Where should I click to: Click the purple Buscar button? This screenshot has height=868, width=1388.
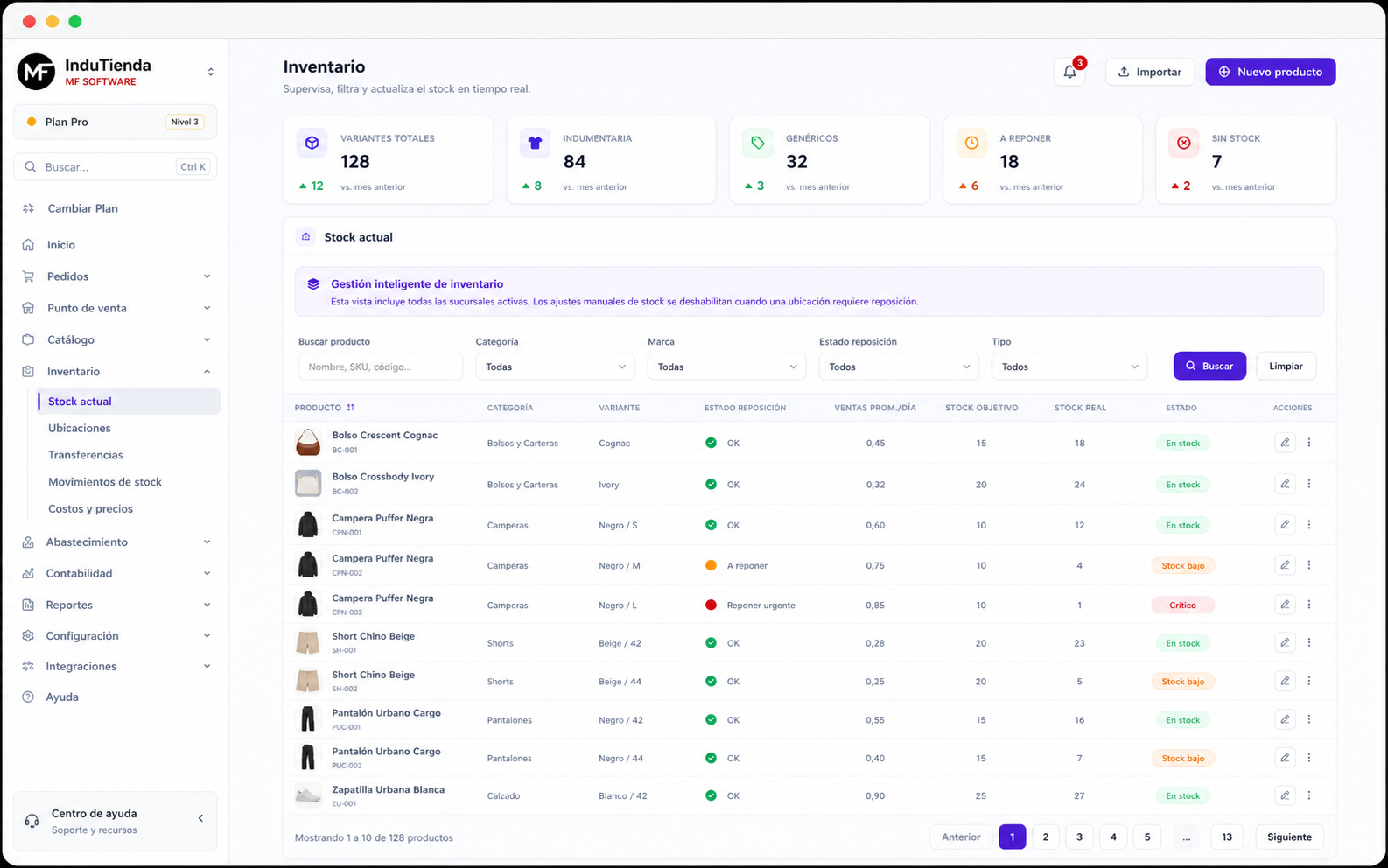pos(1209,367)
